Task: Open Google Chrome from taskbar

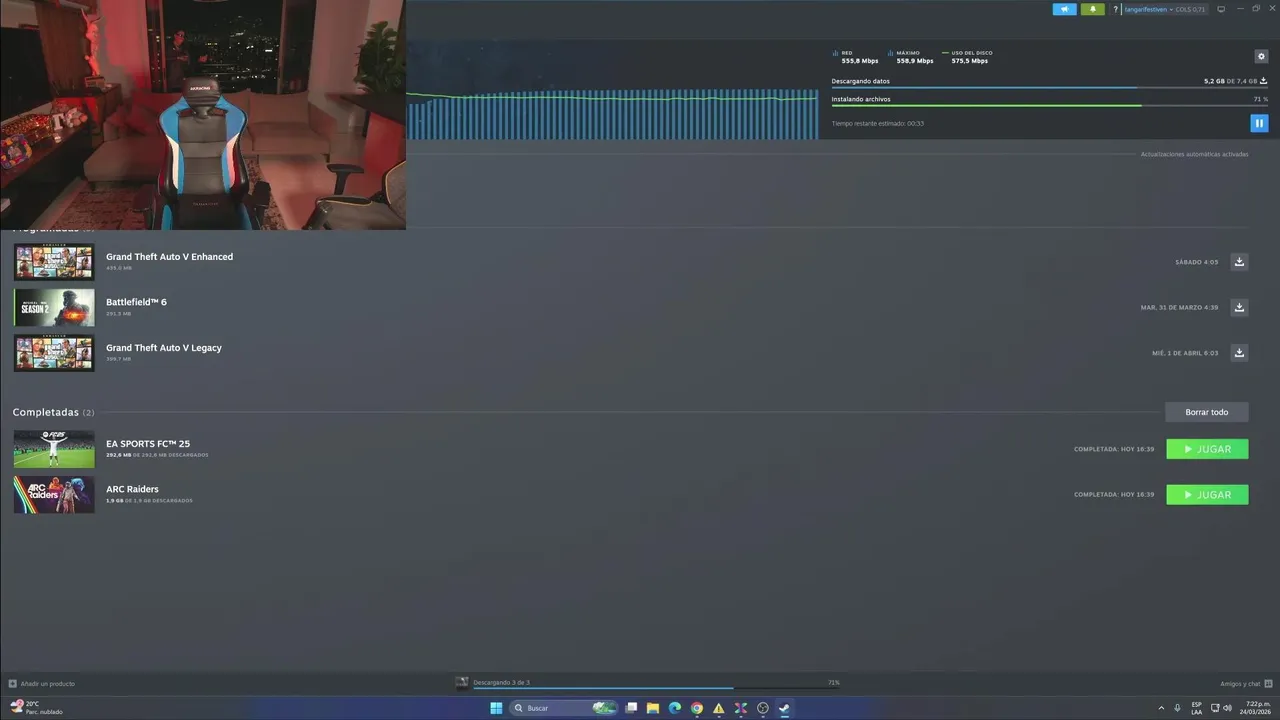Action: click(697, 708)
